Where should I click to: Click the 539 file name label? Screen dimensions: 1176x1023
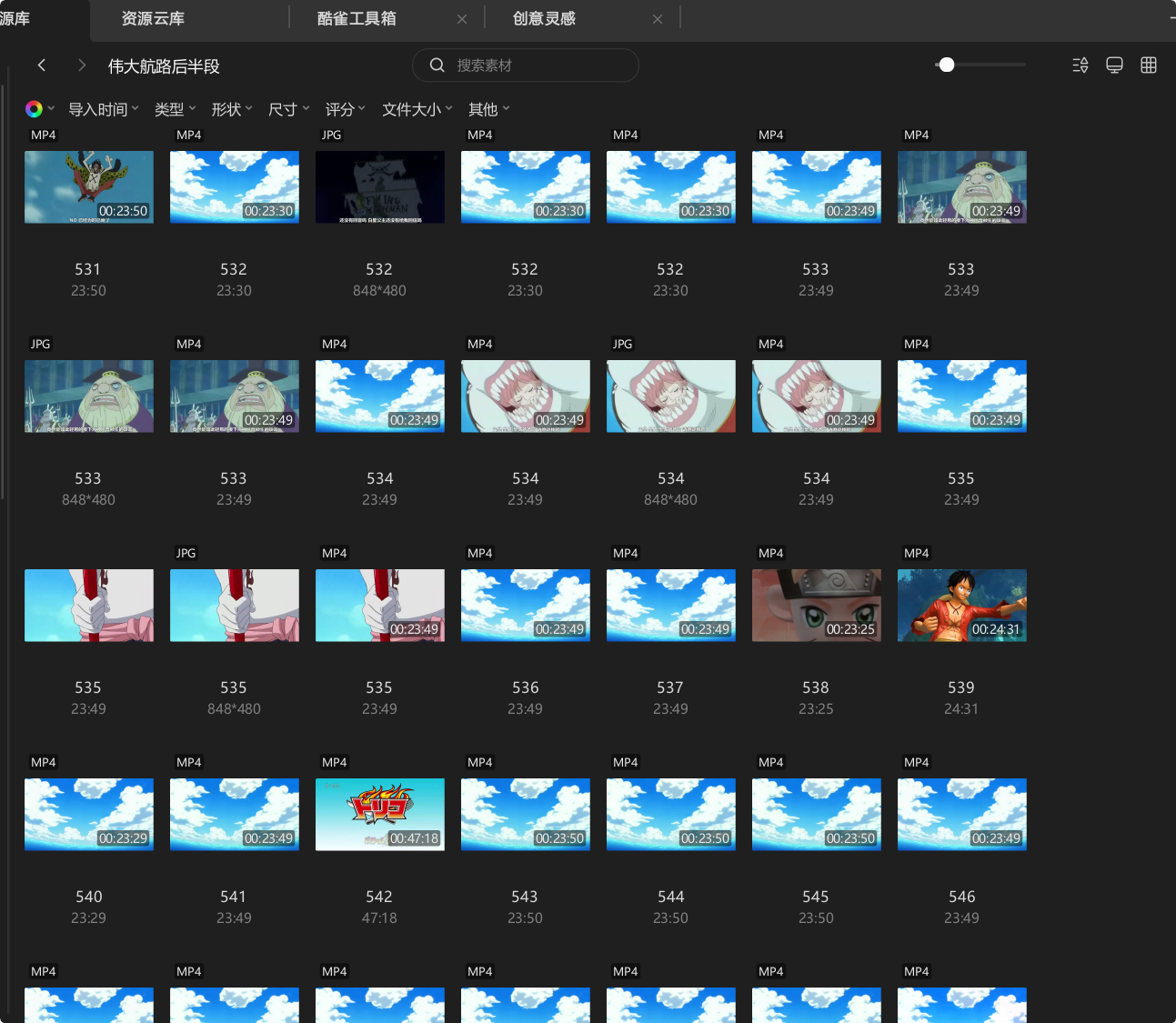click(961, 687)
